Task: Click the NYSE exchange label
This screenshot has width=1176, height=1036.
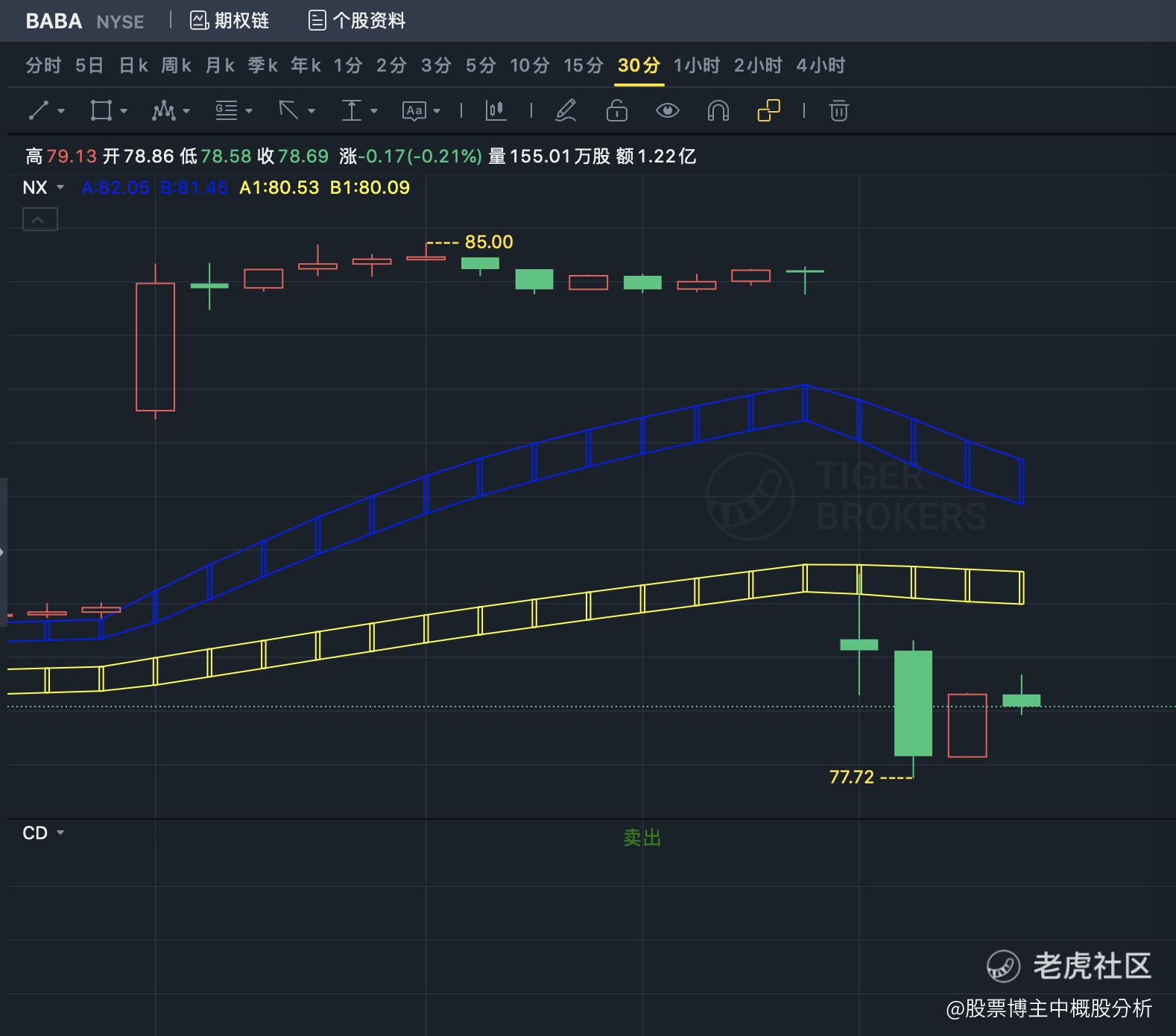Action: [x=121, y=22]
